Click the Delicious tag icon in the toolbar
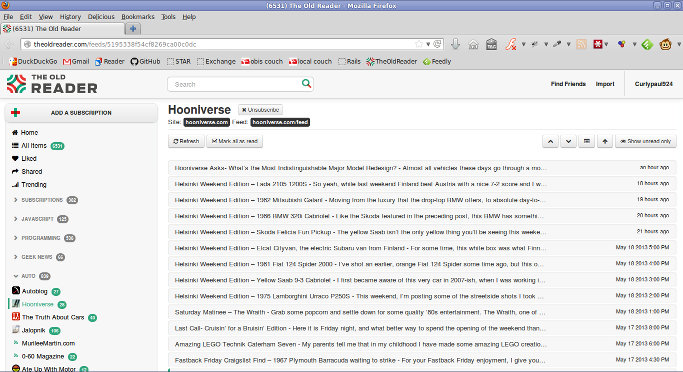 click(x=491, y=44)
